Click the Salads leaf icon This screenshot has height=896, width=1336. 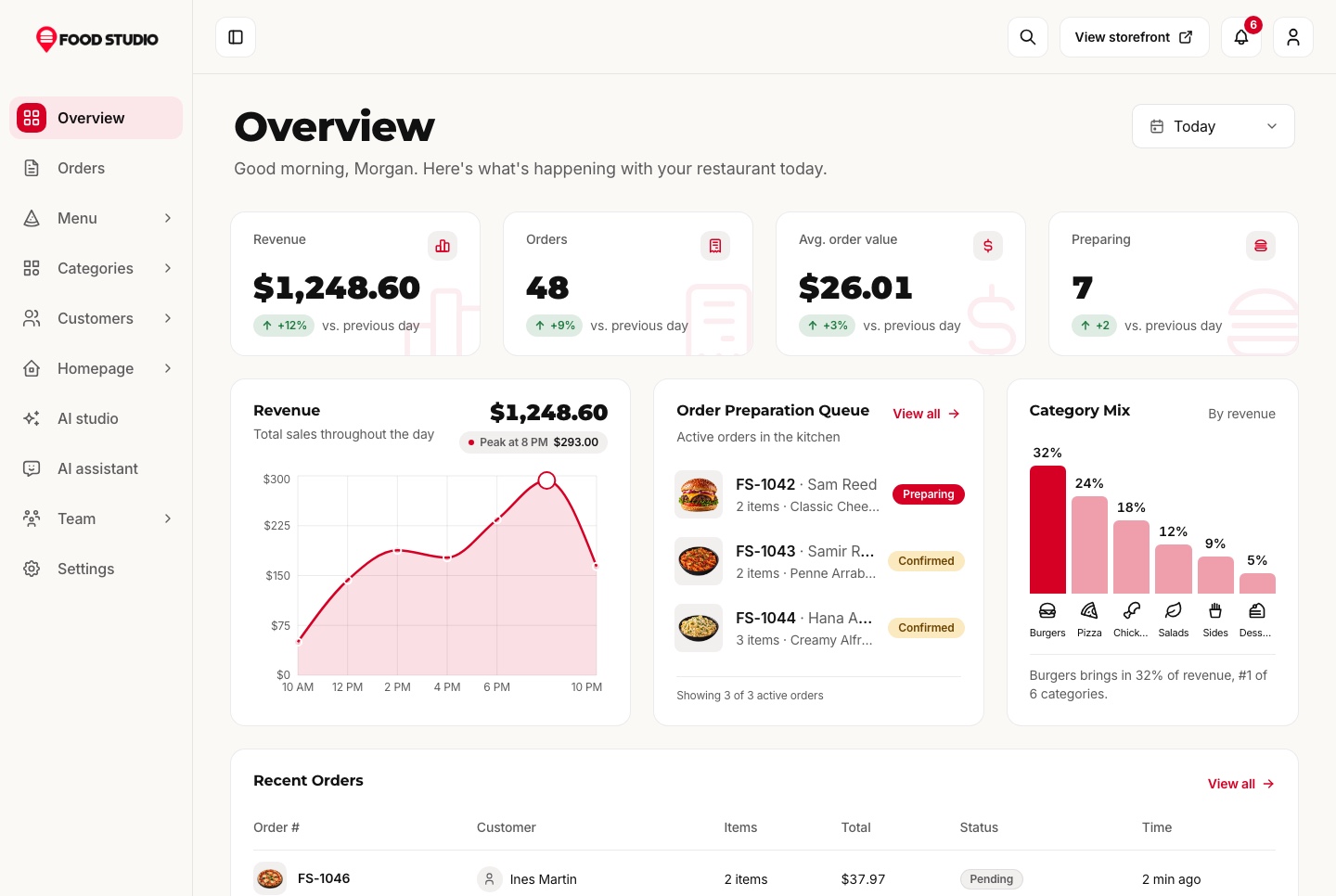click(1174, 610)
